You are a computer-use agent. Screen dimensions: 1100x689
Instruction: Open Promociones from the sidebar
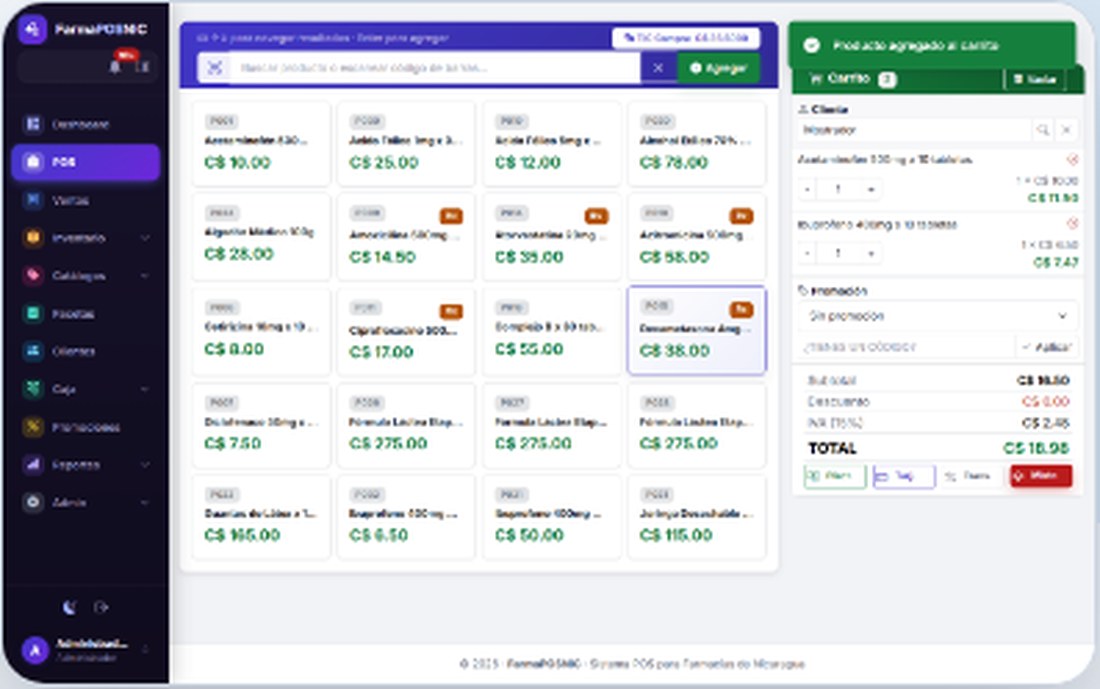pos(86,427)
